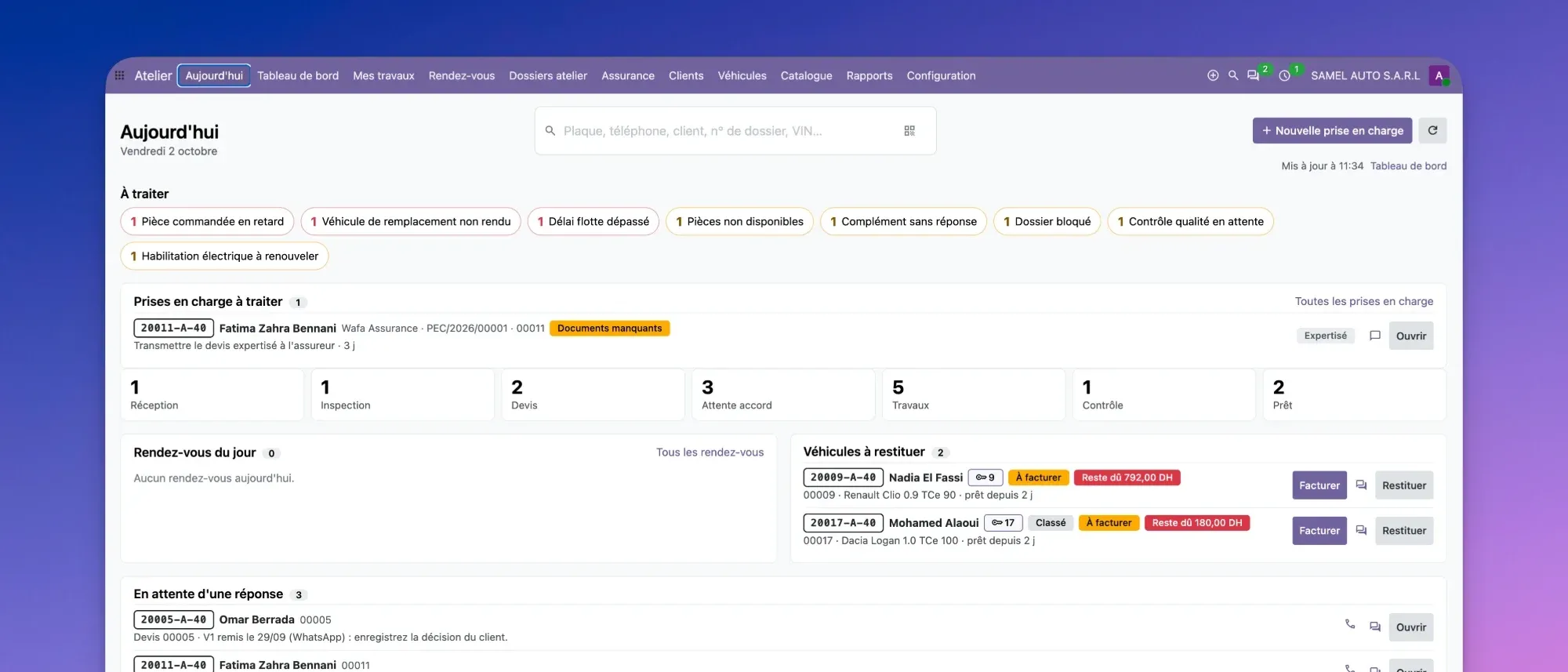Click the QR code scan icon in search box

(909, 131)
